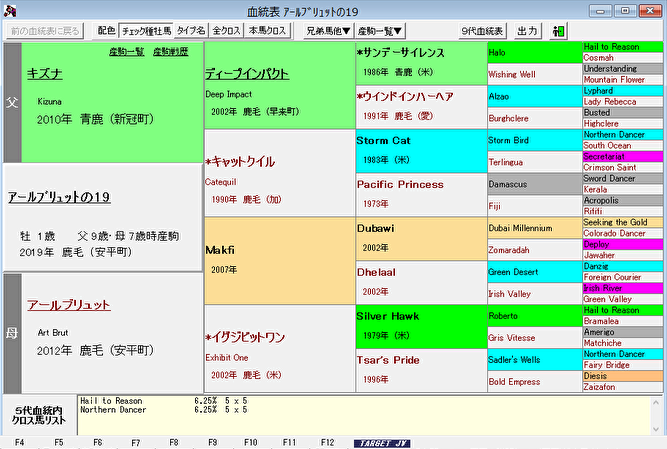Click the TARGET JV logo
Screen dimensions: 667x449
[x=382, y=443]
